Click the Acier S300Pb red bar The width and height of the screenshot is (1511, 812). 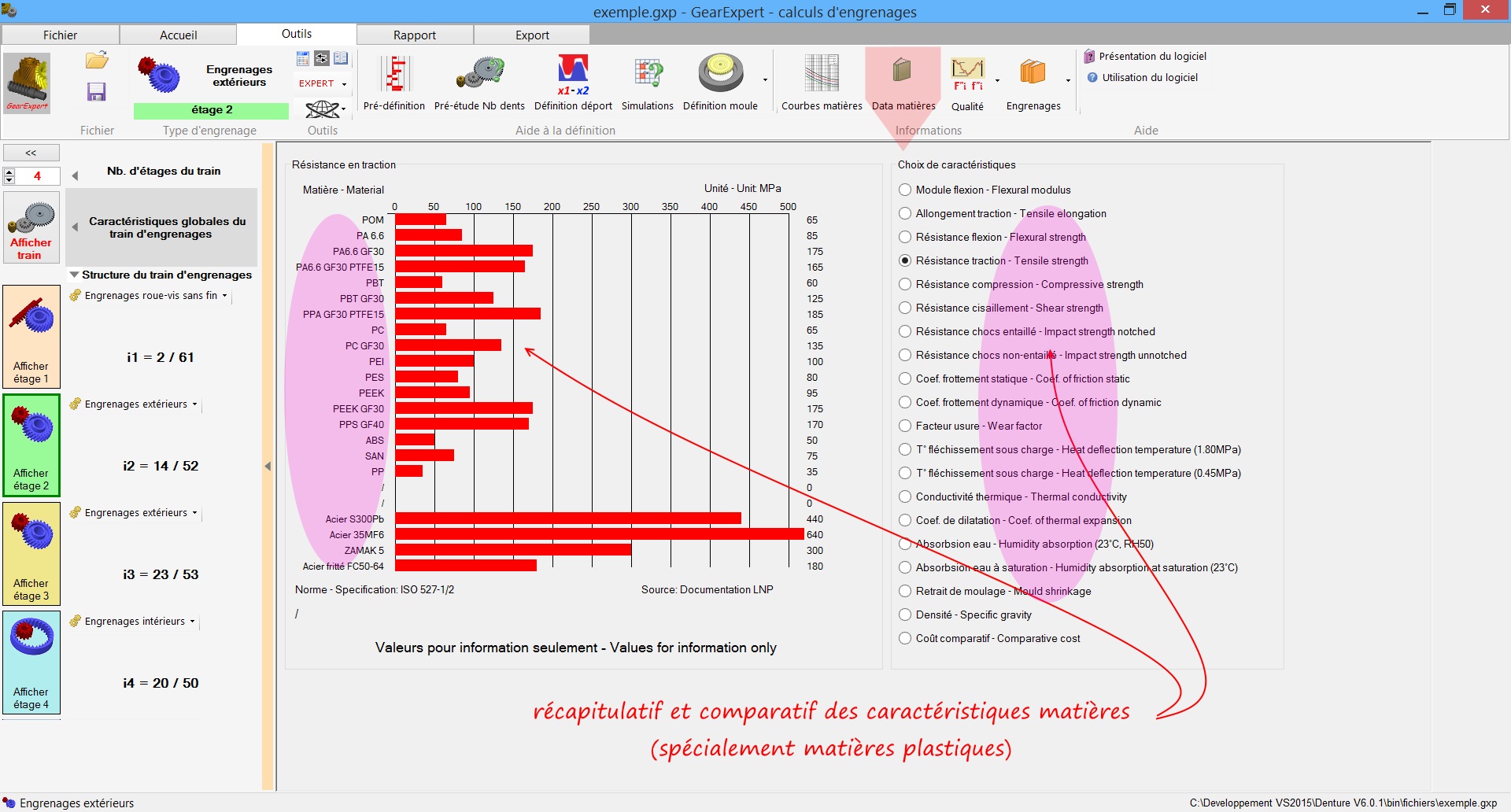click(568, 519)
